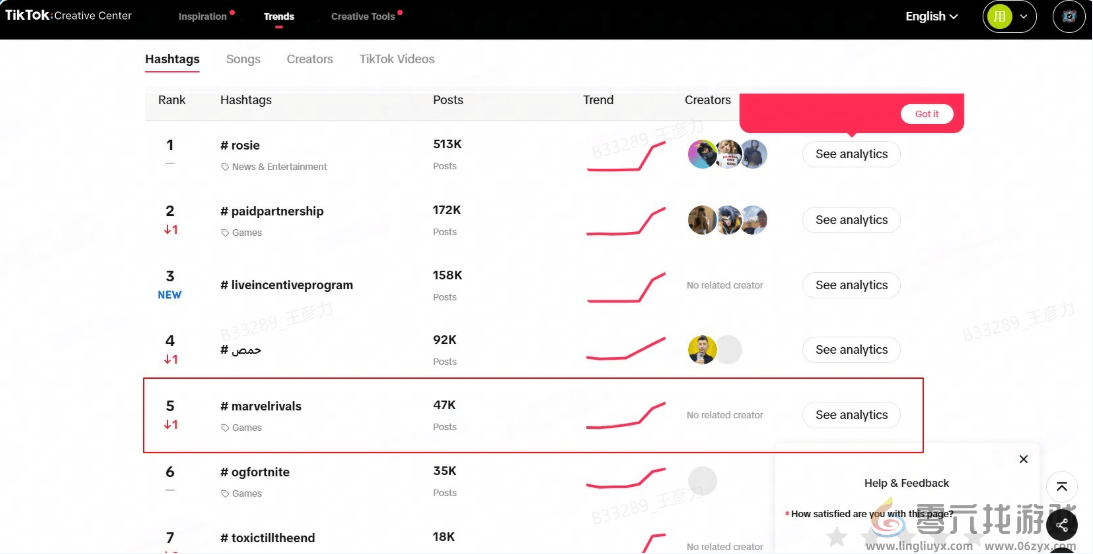Screen dimensions: 1093x554
Task: Open the circular badge icon in header
Action: (x=1069, y=17)
